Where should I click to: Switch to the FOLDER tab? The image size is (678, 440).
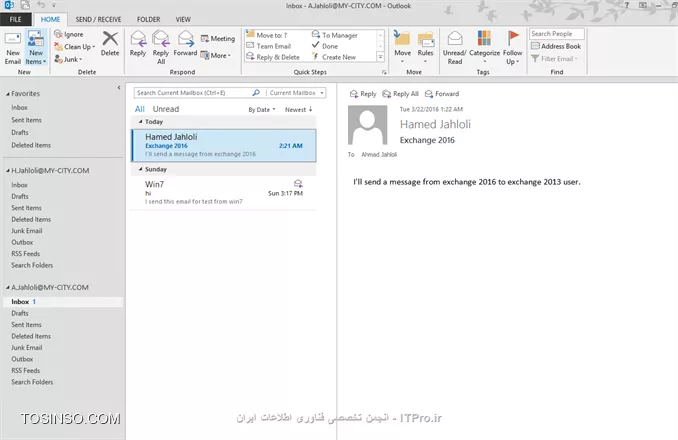(x=148, y=19)
